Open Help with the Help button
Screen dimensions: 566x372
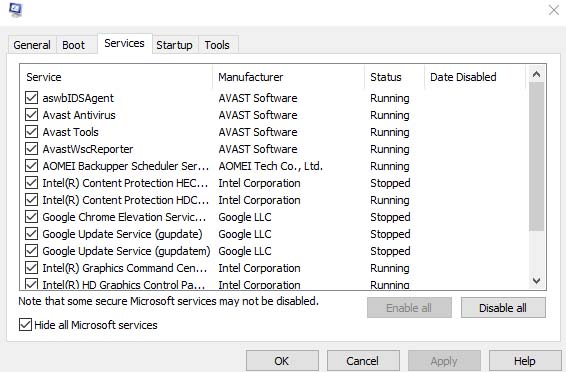pos(525,360)
